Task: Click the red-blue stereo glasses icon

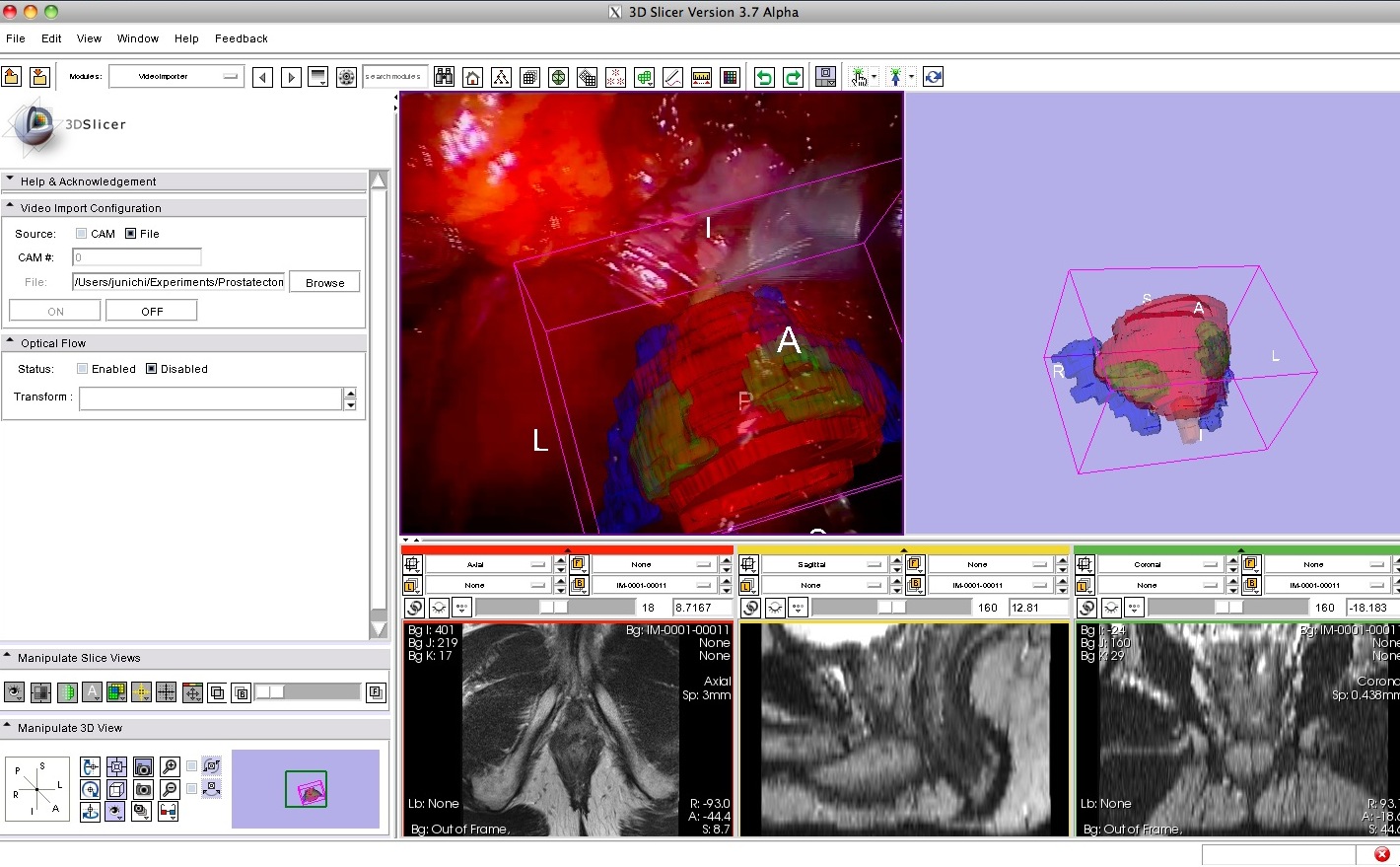Action: click(x=169, y=812)
